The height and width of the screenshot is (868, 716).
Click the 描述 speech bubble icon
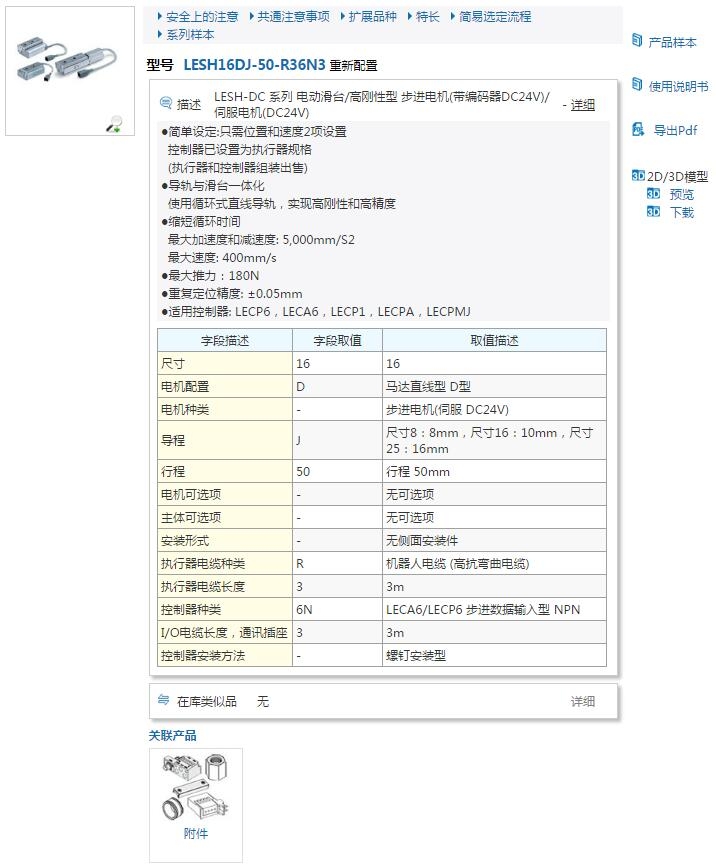tap(166, 103)
